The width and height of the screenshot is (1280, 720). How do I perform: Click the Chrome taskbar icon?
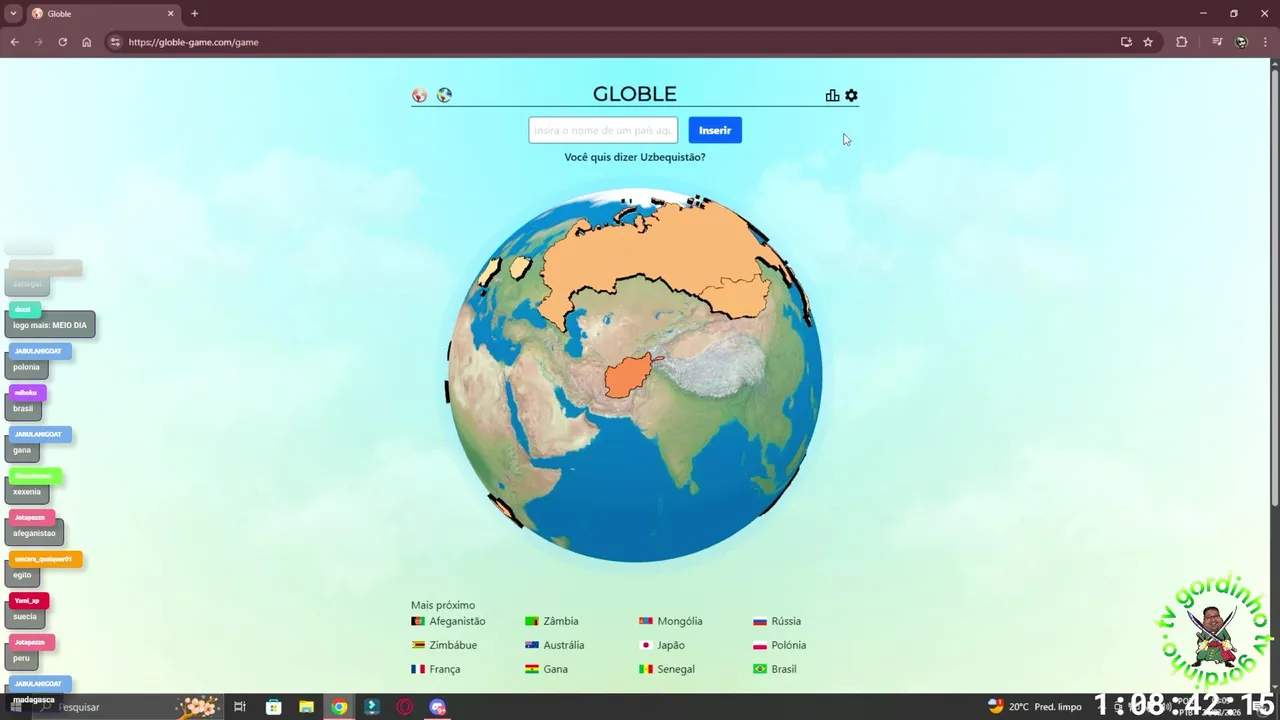point(339,707)
